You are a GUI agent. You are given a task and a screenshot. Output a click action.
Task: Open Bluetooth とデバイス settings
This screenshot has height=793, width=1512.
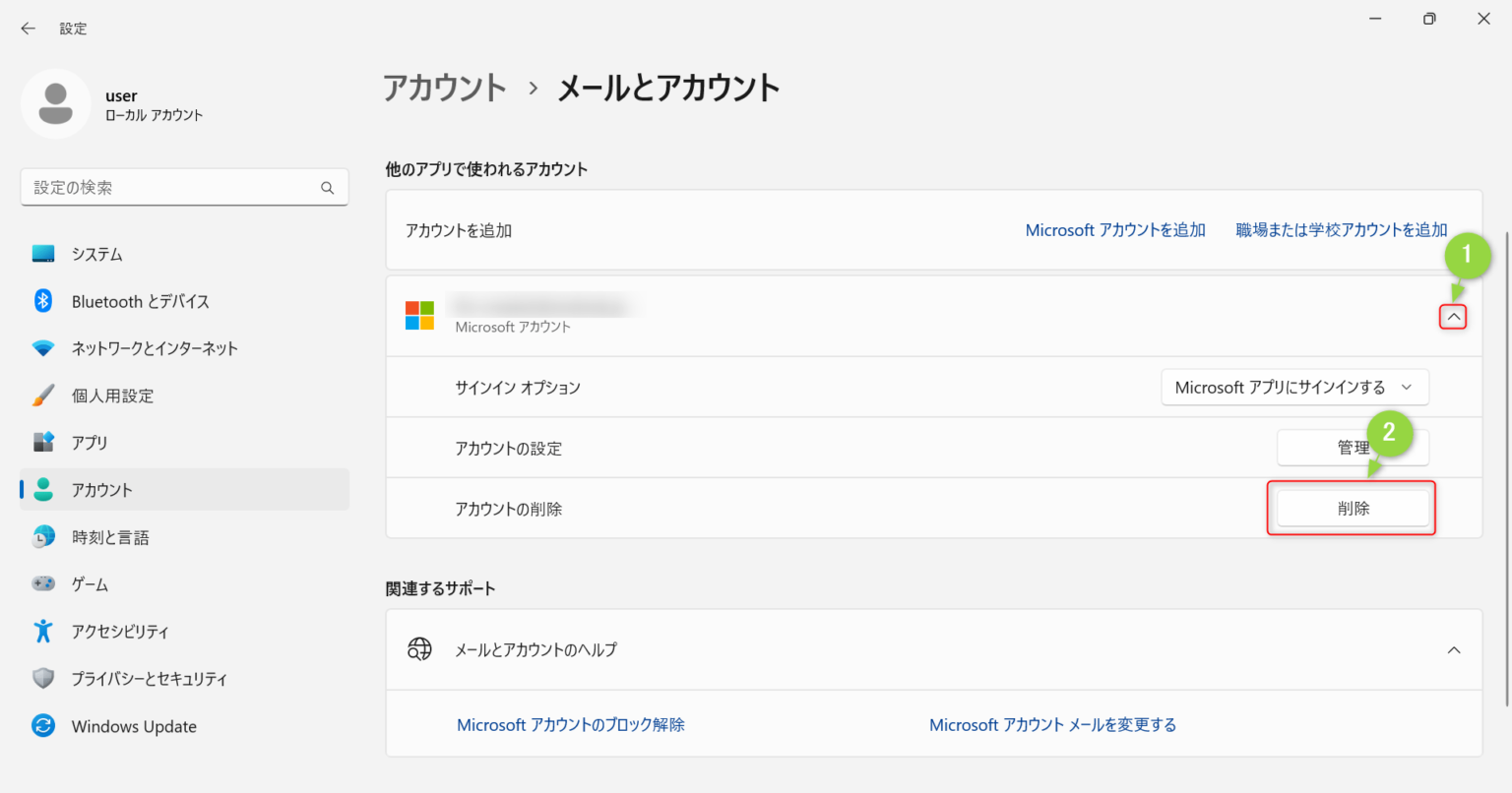(140, 301)
